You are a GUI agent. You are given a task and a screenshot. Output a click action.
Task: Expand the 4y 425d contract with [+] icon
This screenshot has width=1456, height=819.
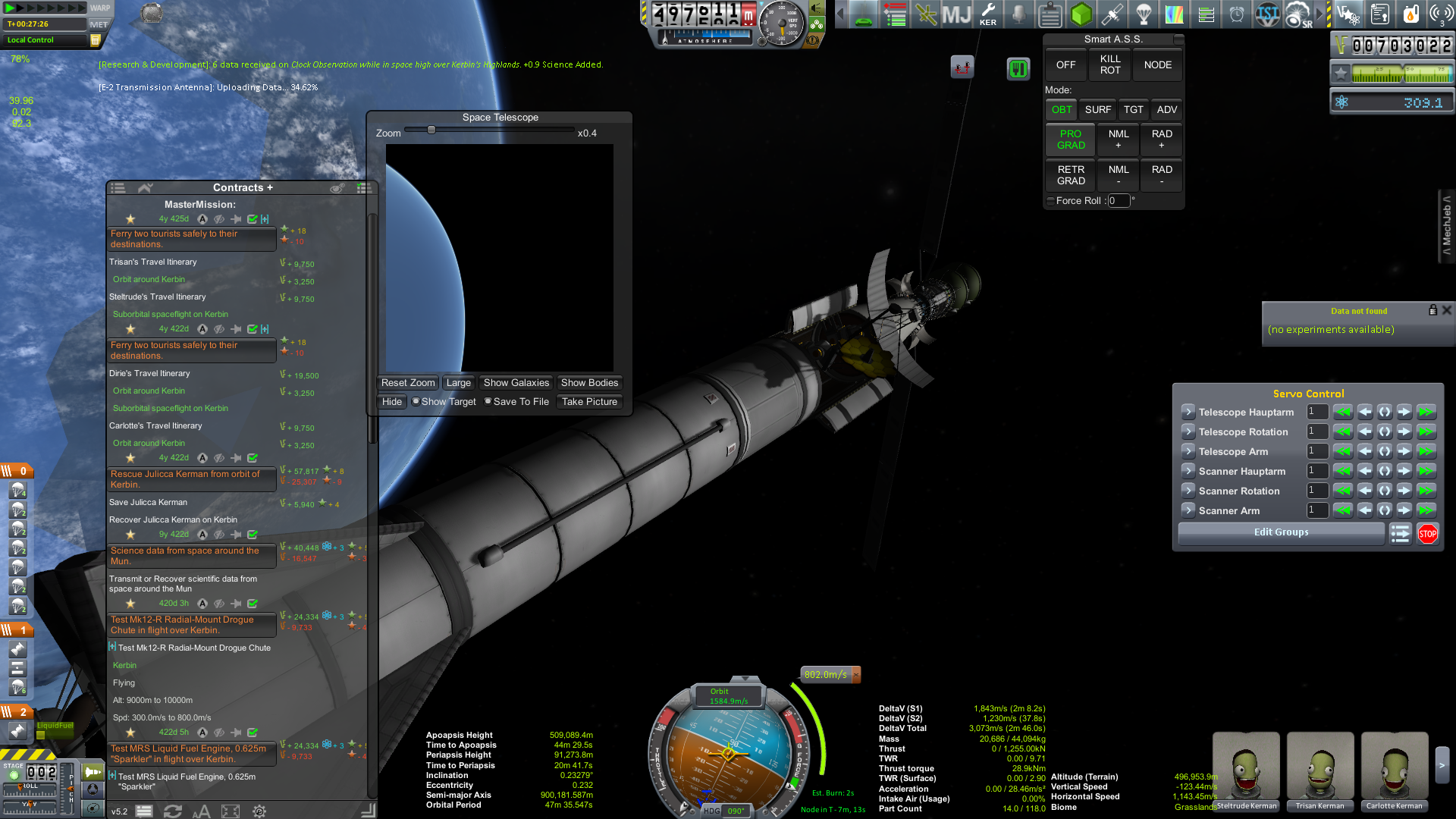pos(265,219)
